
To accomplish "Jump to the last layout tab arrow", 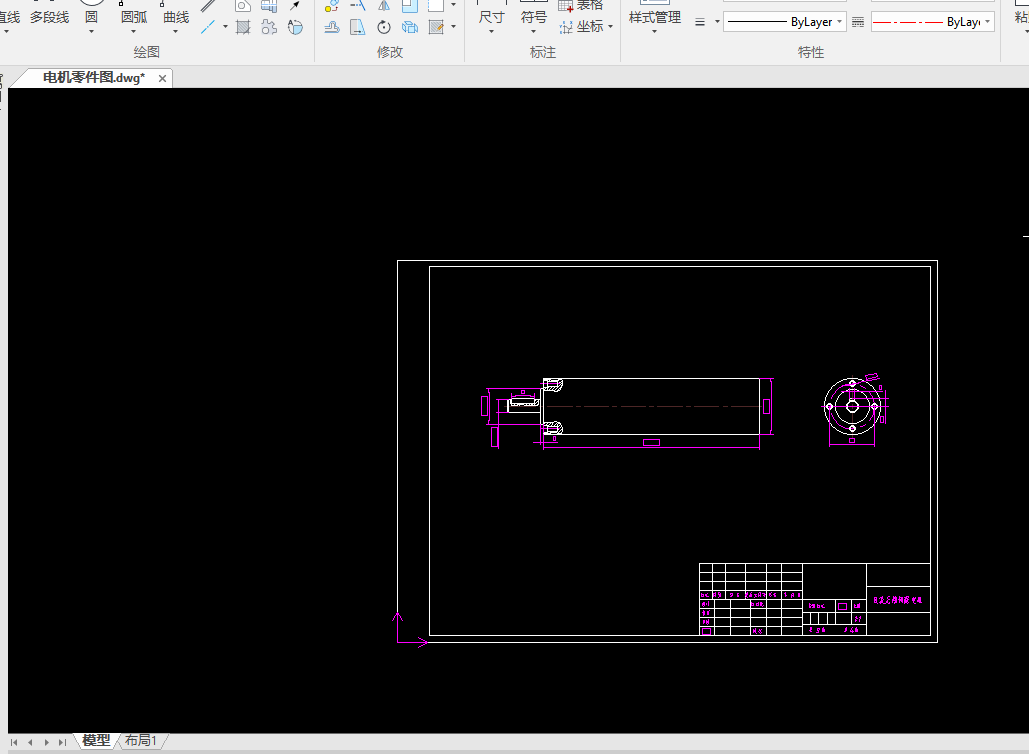I will point(63,742).
